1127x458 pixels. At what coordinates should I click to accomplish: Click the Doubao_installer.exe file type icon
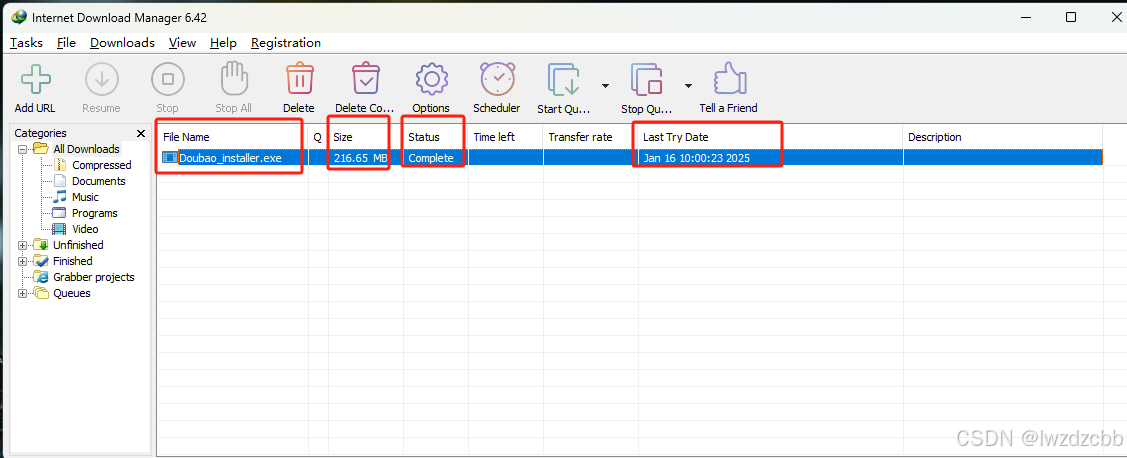(x=169, y=157)
